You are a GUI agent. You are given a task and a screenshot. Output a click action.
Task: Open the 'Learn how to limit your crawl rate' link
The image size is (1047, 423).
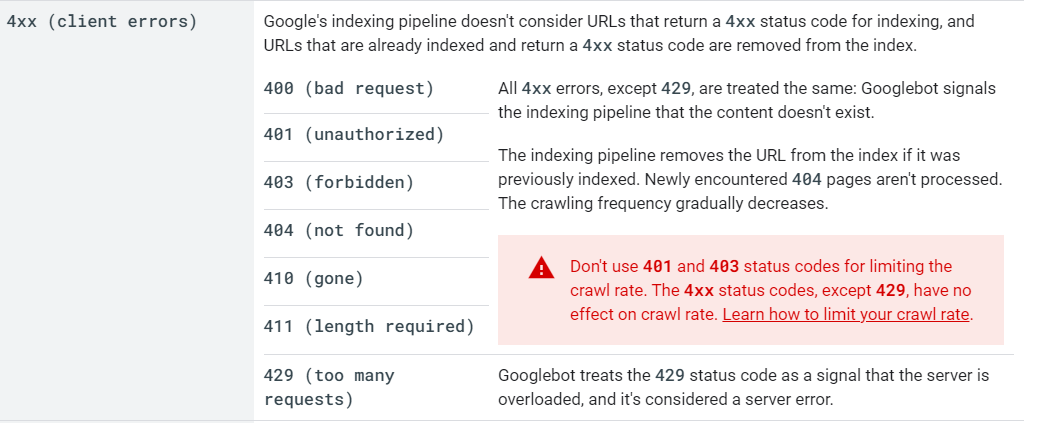845,314
